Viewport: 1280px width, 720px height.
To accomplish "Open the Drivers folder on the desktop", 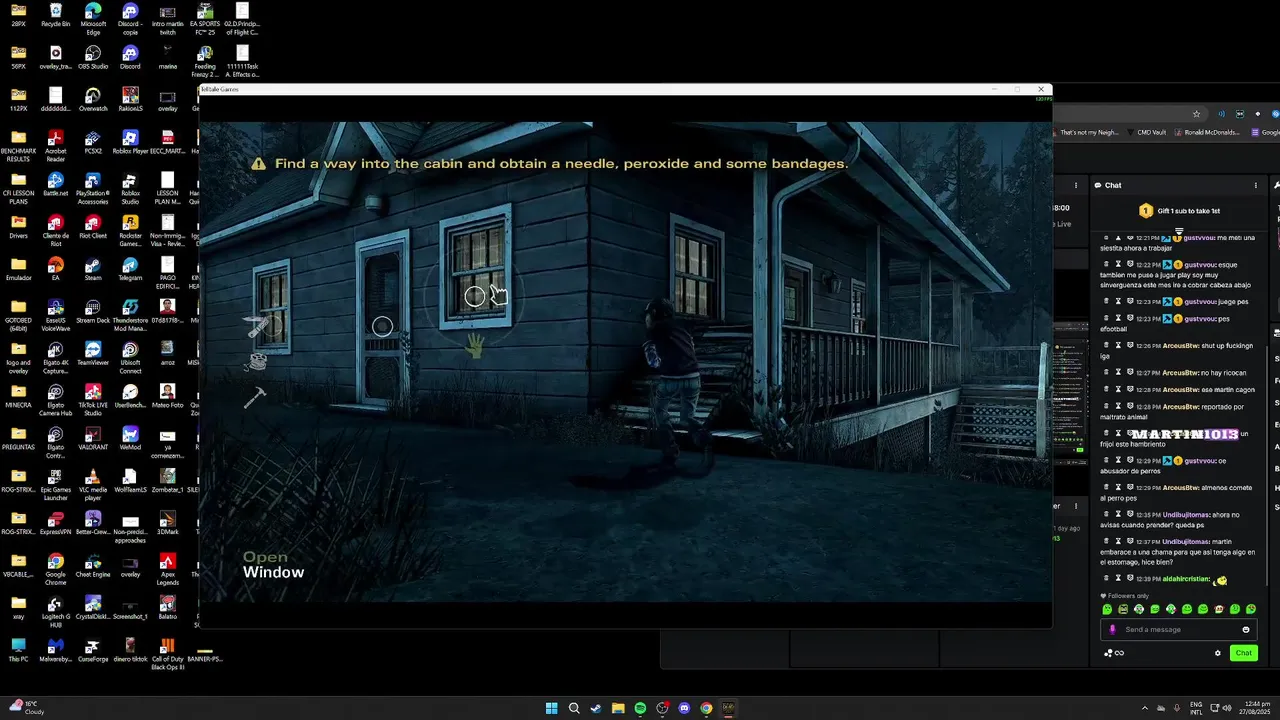I will point(19,227).
